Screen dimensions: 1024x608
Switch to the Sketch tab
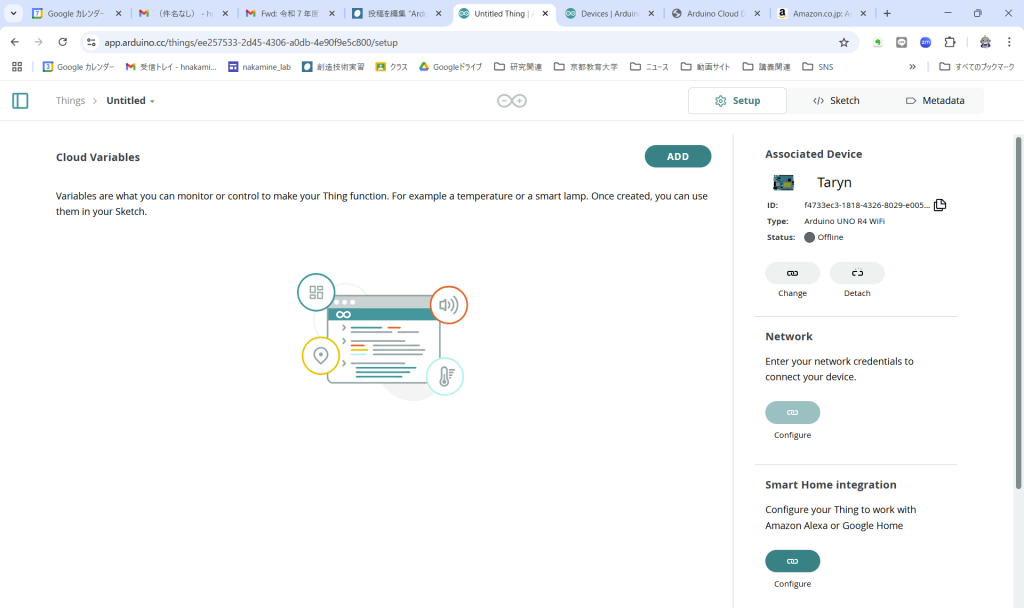coord(836,101)
